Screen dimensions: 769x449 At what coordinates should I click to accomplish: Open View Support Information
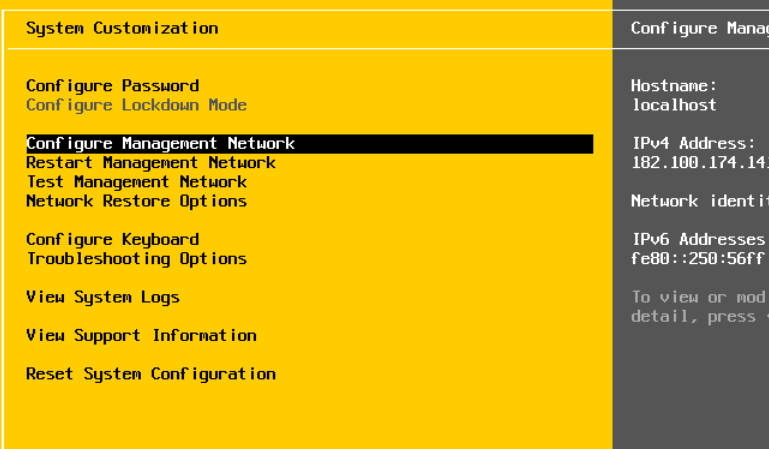pyautogui.click(x=141, y=336)
